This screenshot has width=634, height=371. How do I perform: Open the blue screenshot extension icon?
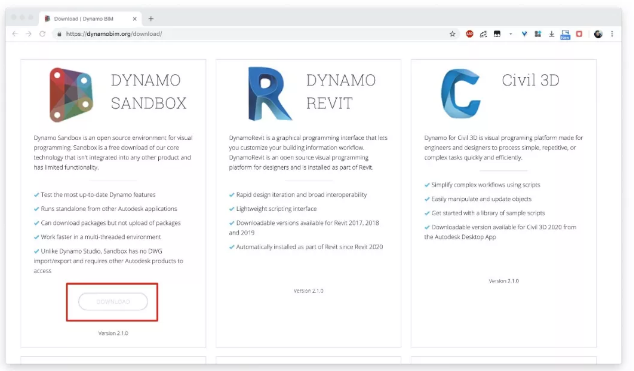tap(565, 35)
